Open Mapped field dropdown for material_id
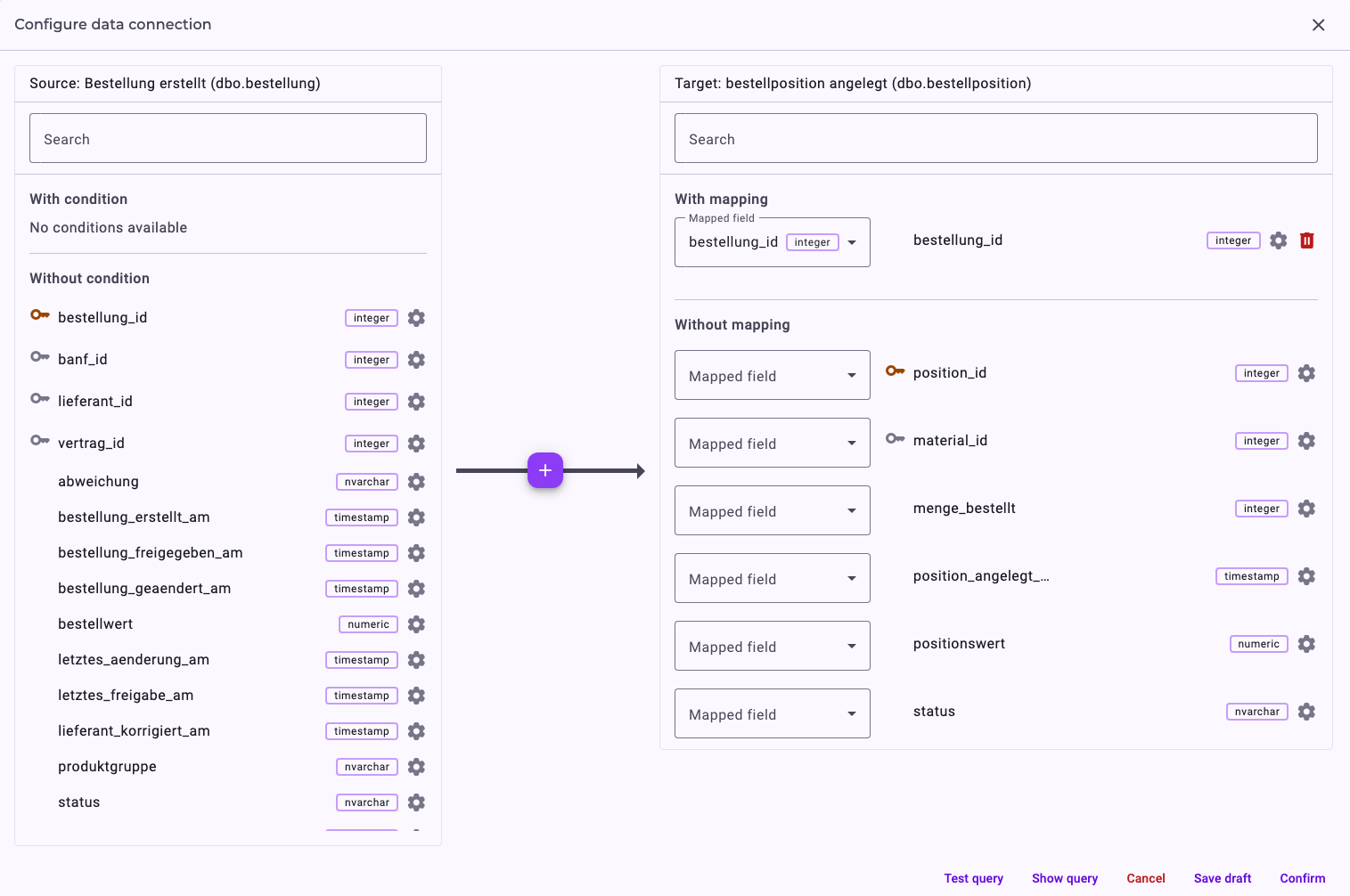Screen dimensions: 1350x896 click(x=773, y=443)
